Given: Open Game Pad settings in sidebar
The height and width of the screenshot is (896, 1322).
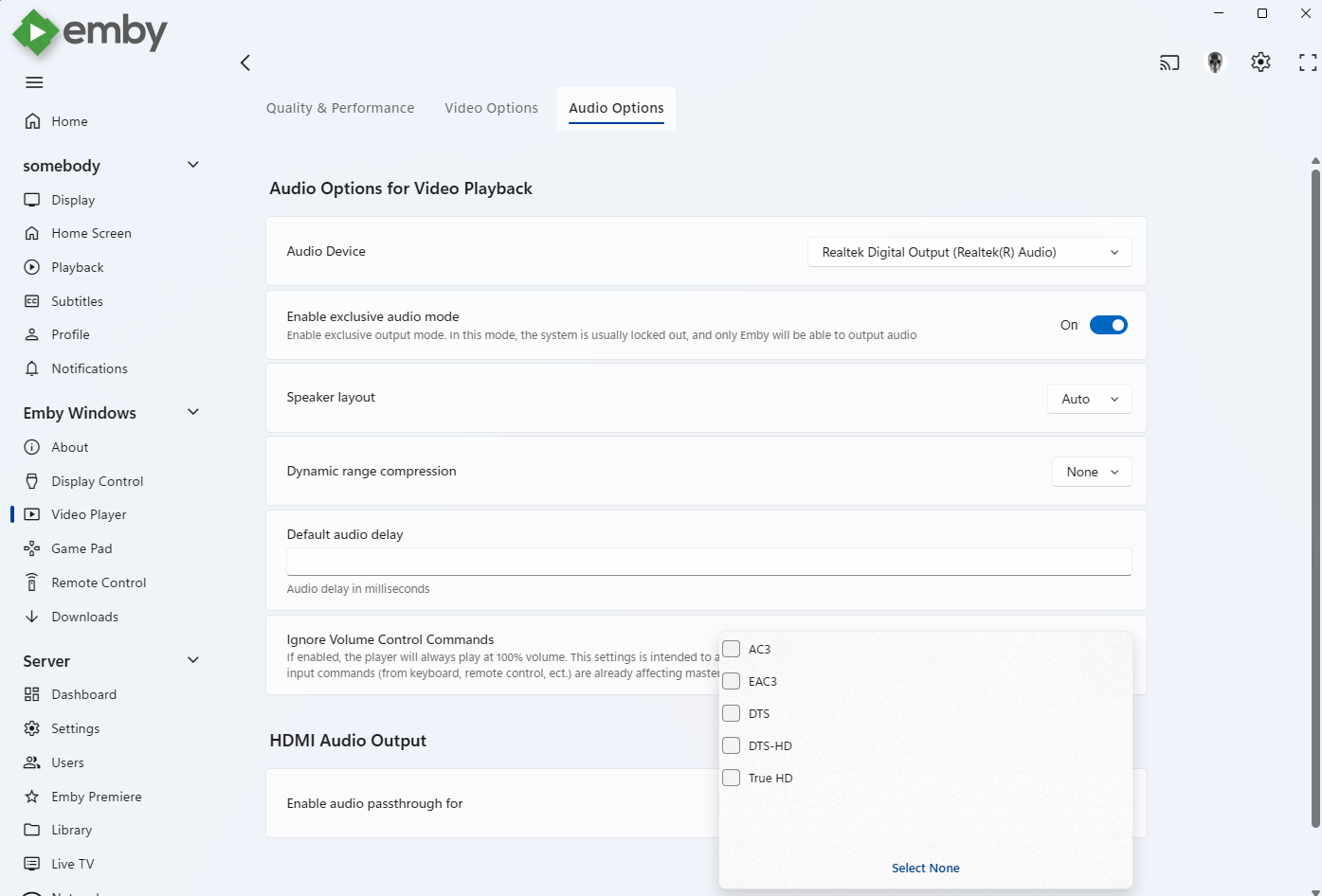Looking at the screenshot, I should pyautogui.click(x=81, y=548).
